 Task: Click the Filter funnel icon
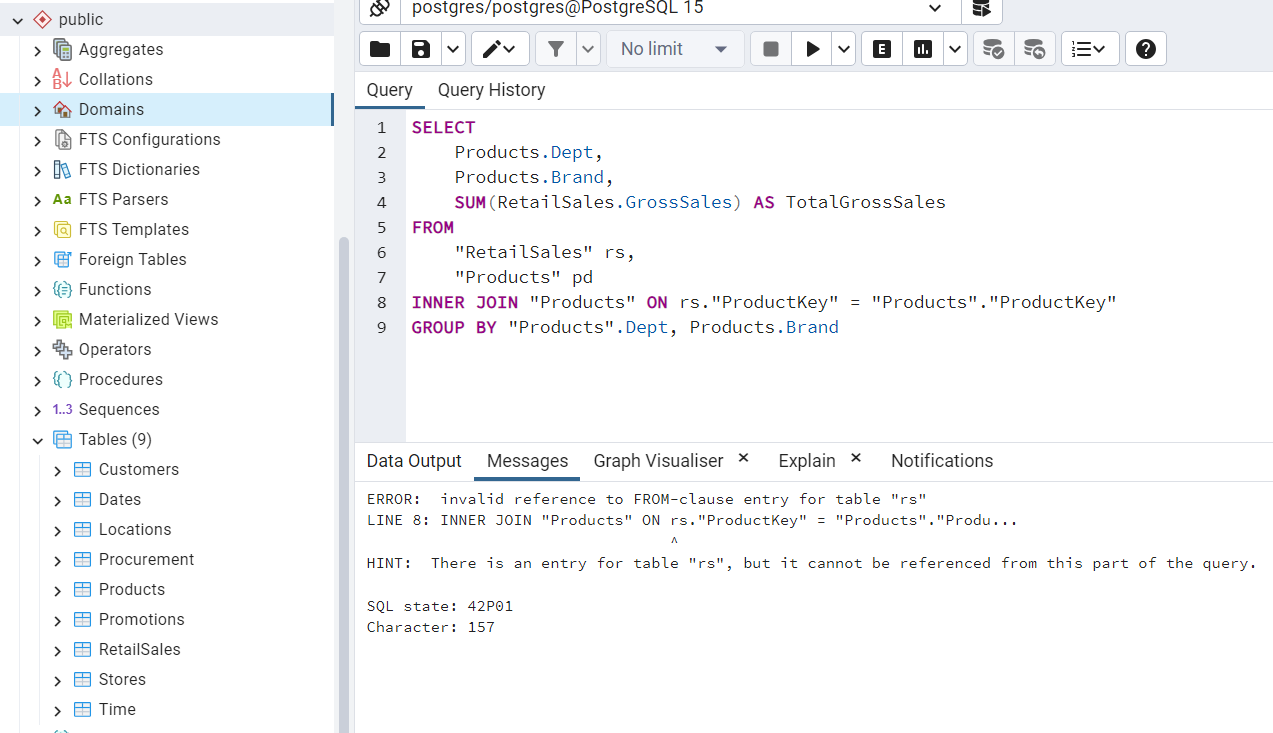(x=556, y=49)
